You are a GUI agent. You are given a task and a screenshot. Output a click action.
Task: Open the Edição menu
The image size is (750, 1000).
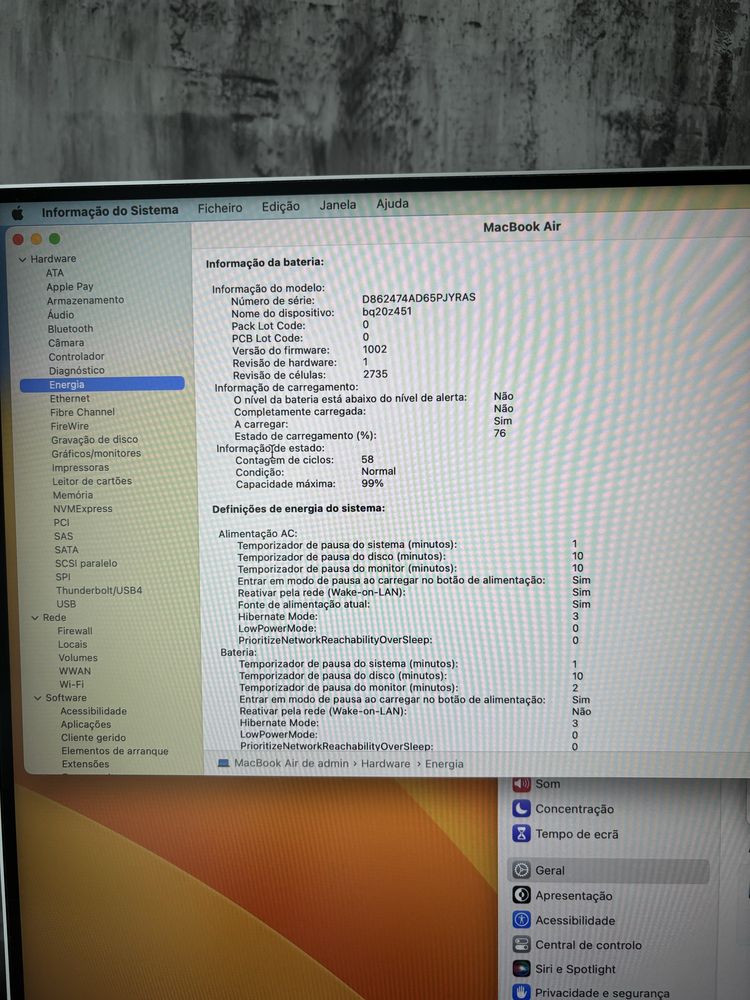pyautogui.click(x=281, y=206)
